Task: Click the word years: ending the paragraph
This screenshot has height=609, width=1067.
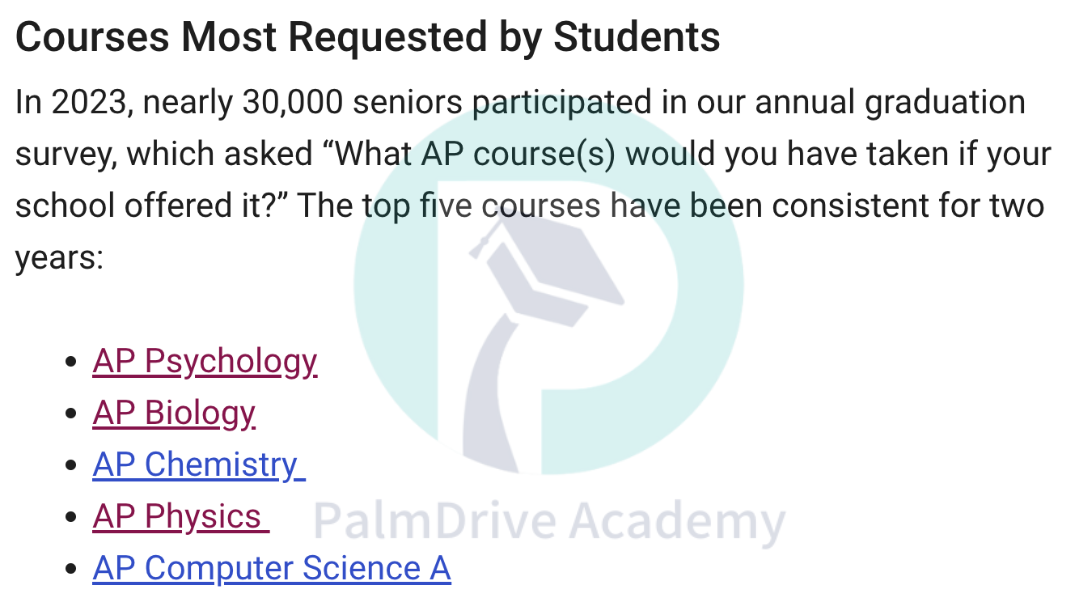Action: click(59, 259)
